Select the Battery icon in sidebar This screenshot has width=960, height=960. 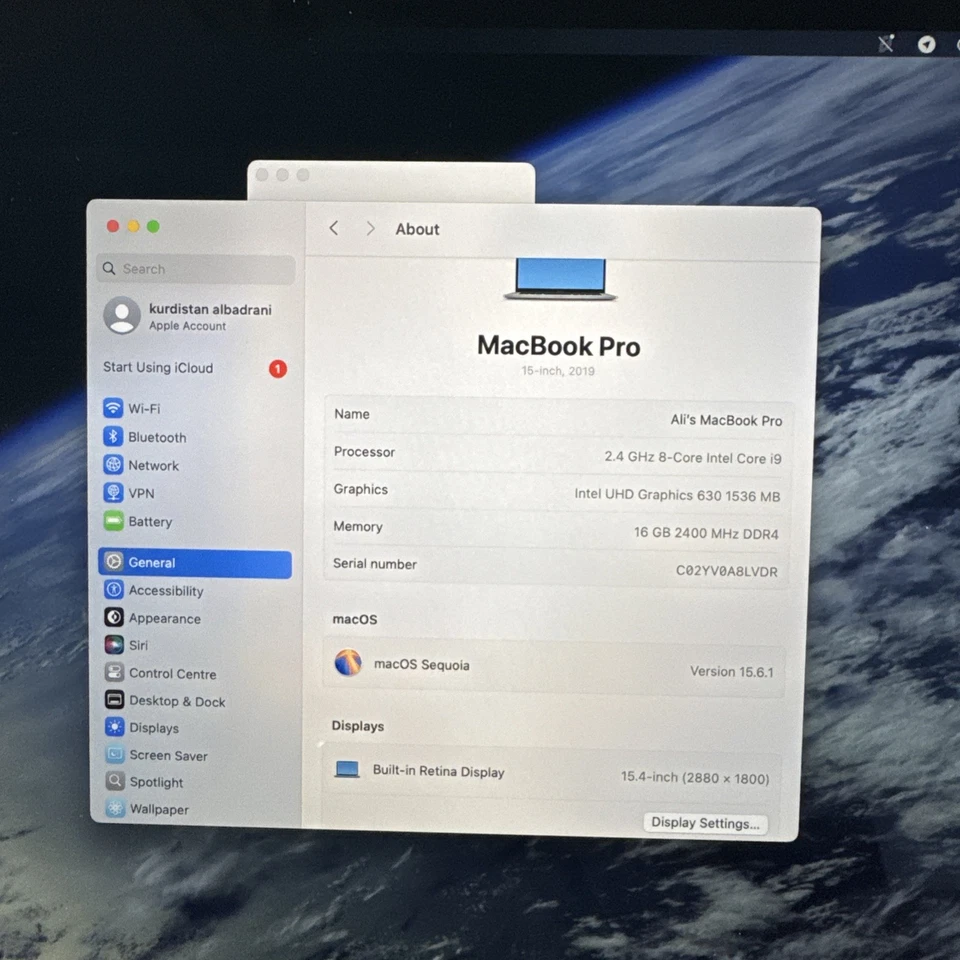pyautogui.click(x=113, y=521)
